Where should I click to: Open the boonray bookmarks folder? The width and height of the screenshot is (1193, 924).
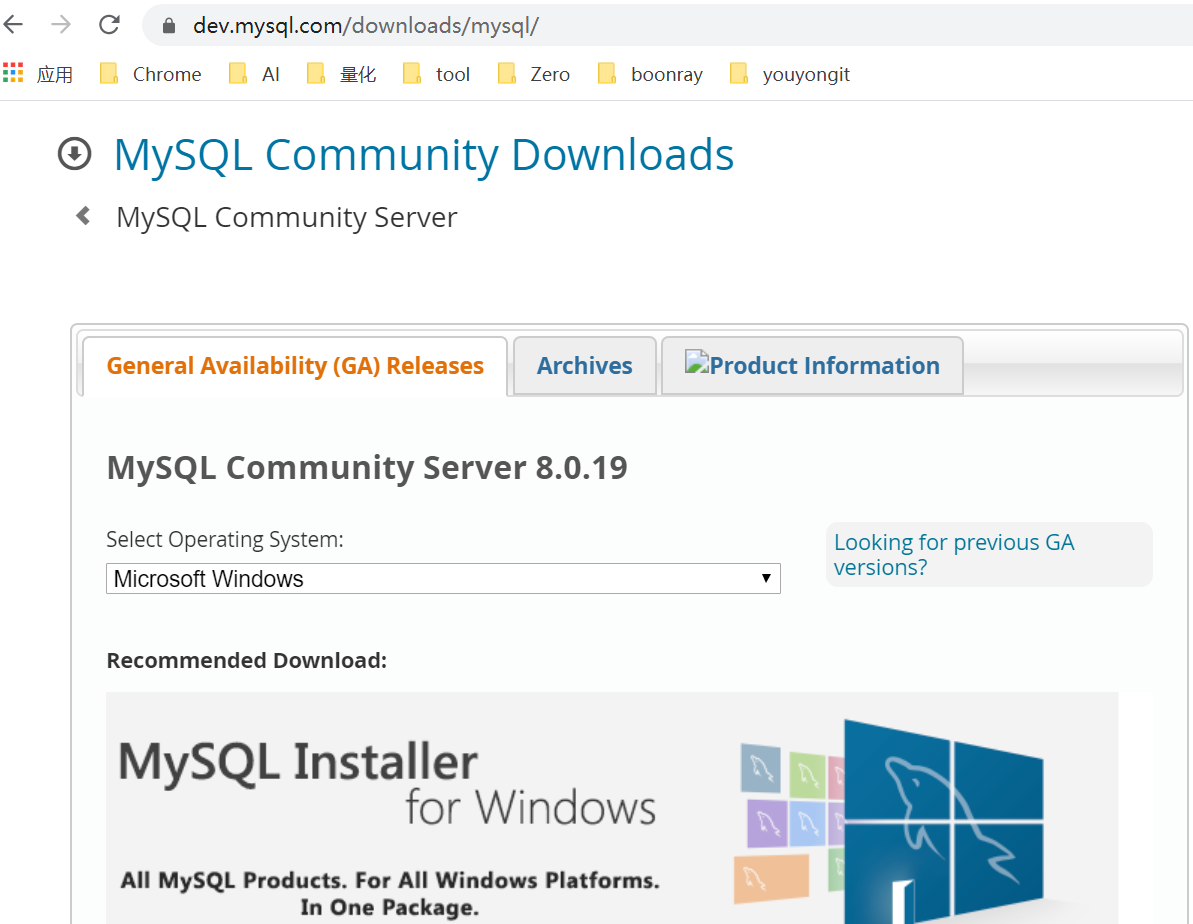point(650,74)
